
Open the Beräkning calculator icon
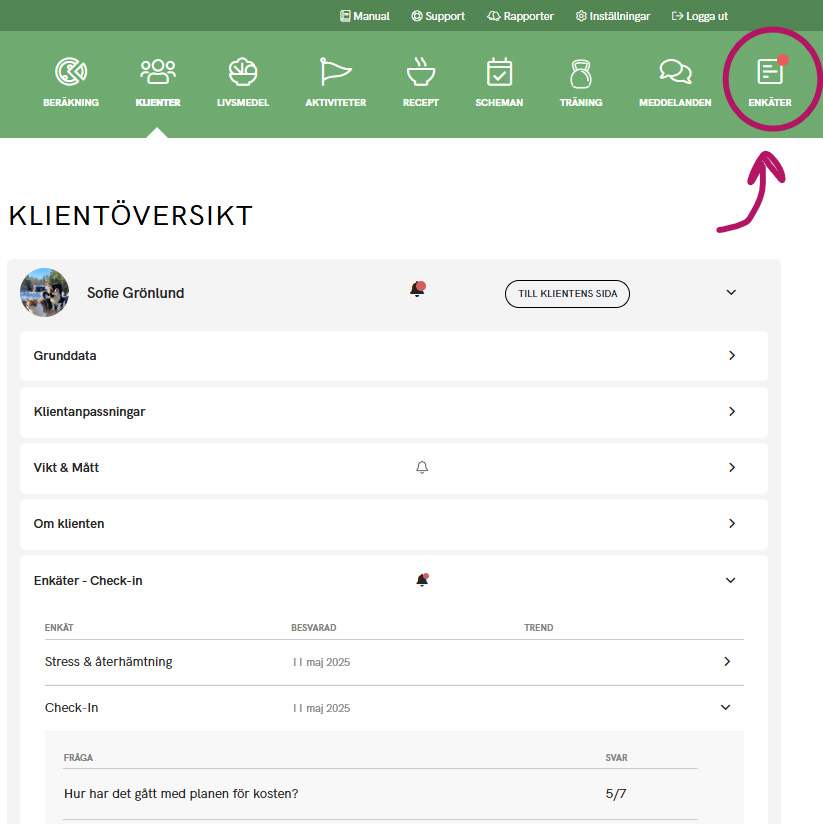70,73
